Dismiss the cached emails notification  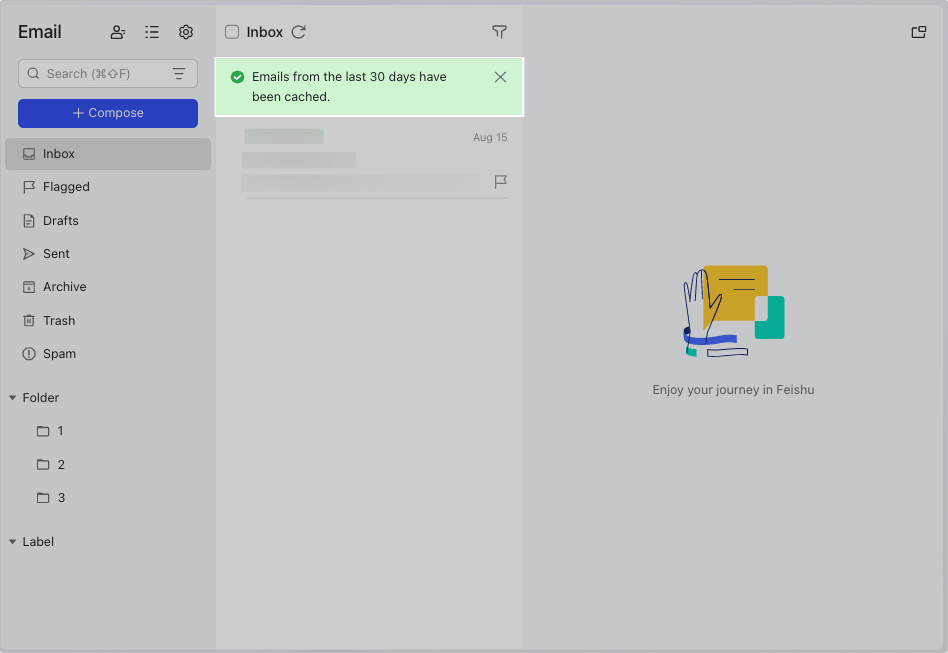[500, 77]
